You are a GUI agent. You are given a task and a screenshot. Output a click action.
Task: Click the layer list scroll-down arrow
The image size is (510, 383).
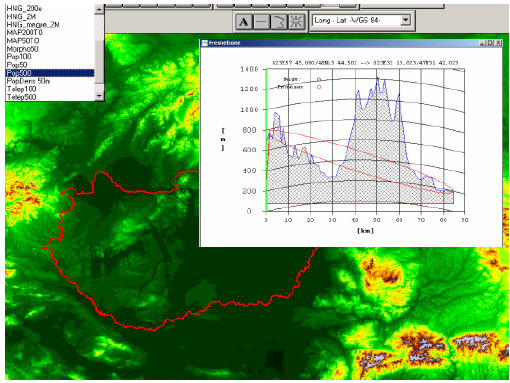99,96
